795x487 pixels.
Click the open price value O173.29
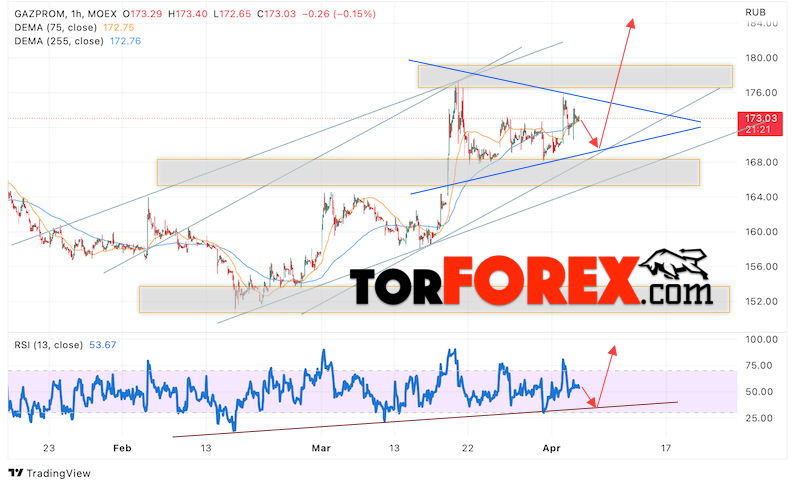pyautogui.click(x=142, y=14)
